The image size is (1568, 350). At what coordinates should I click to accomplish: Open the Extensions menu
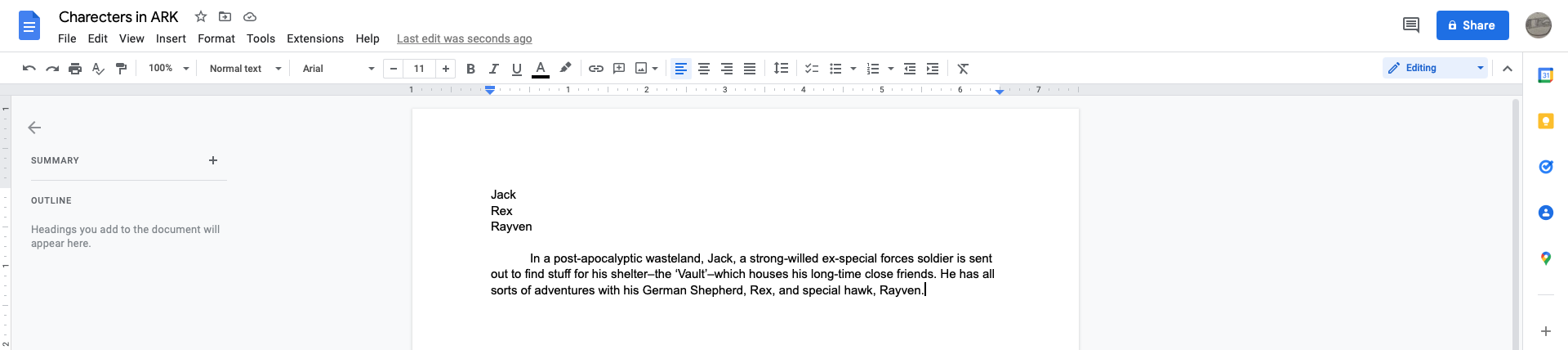(315, 38)
